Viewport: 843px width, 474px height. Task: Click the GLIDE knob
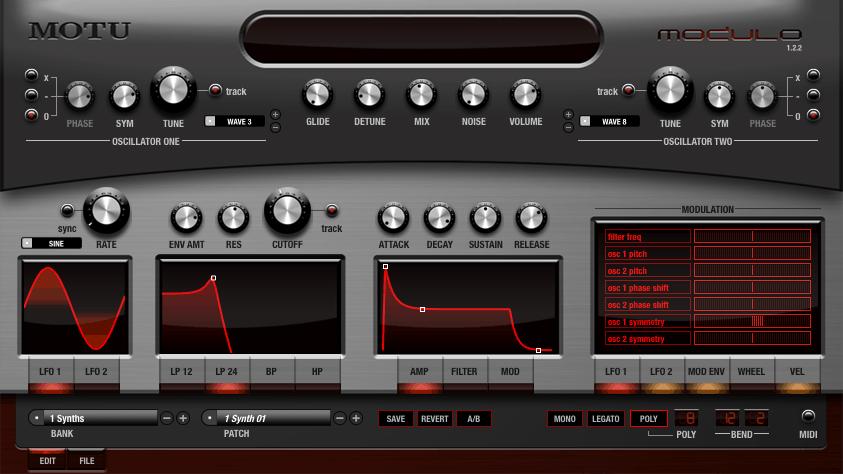point(317,95)
